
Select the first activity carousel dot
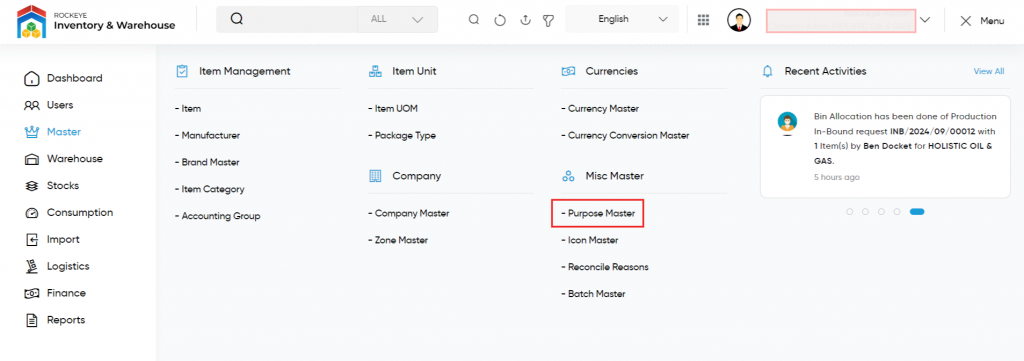click(850, 212)
